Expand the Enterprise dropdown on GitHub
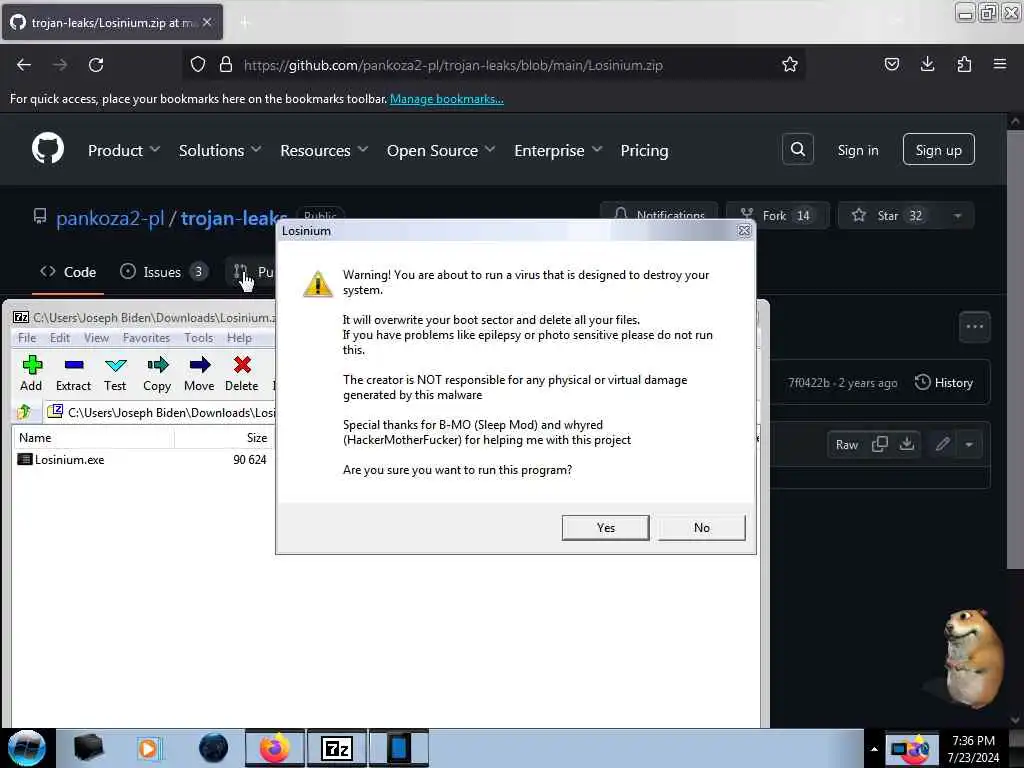Viewport: 1024px width, 768px height. point(558,150)
